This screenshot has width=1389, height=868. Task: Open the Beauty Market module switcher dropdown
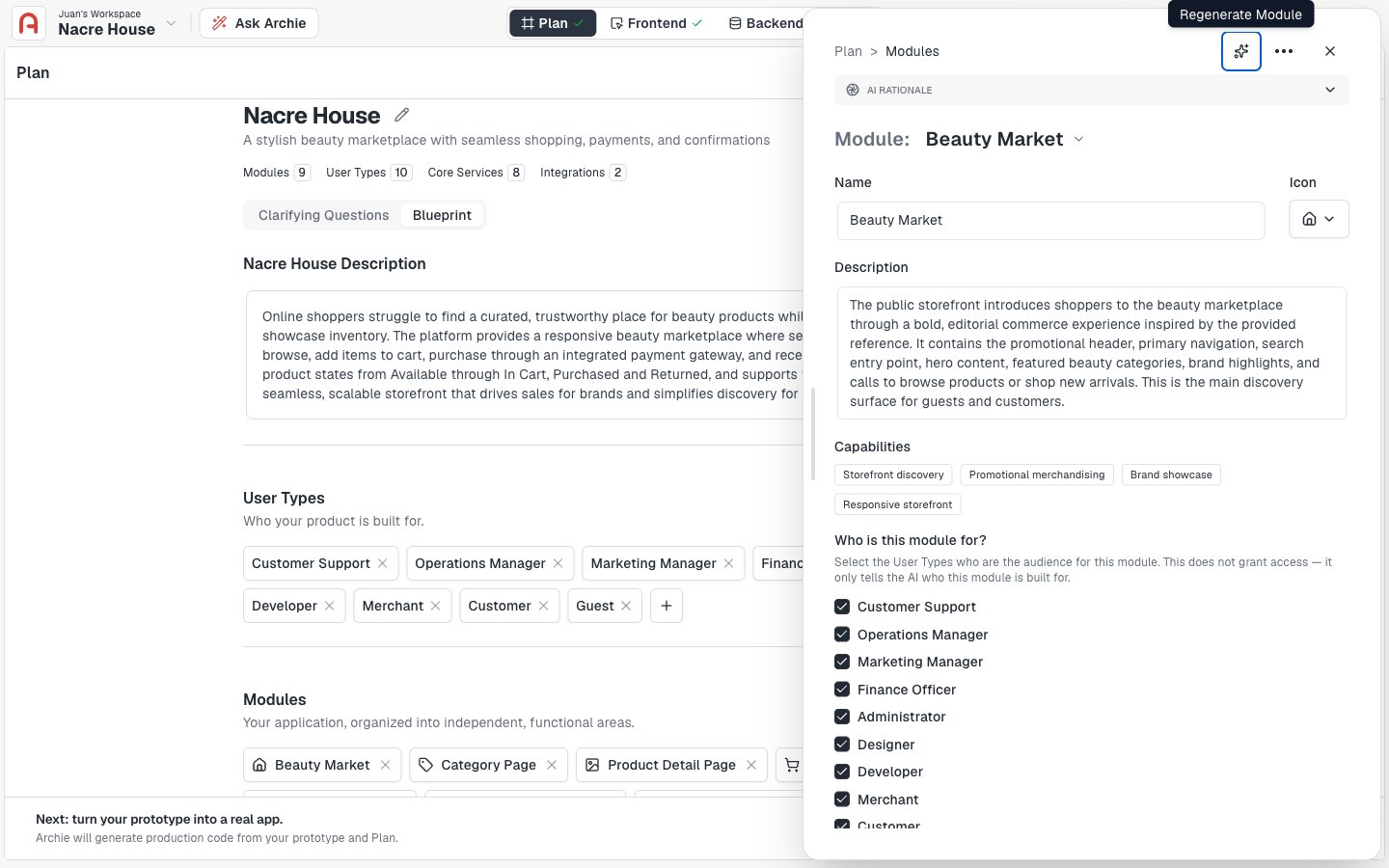(1079, 139)
